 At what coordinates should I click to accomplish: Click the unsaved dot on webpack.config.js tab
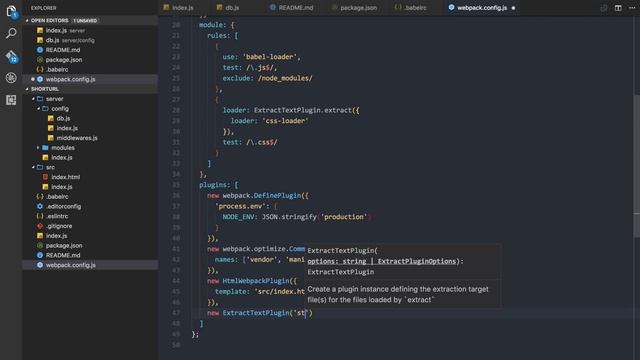513,8
